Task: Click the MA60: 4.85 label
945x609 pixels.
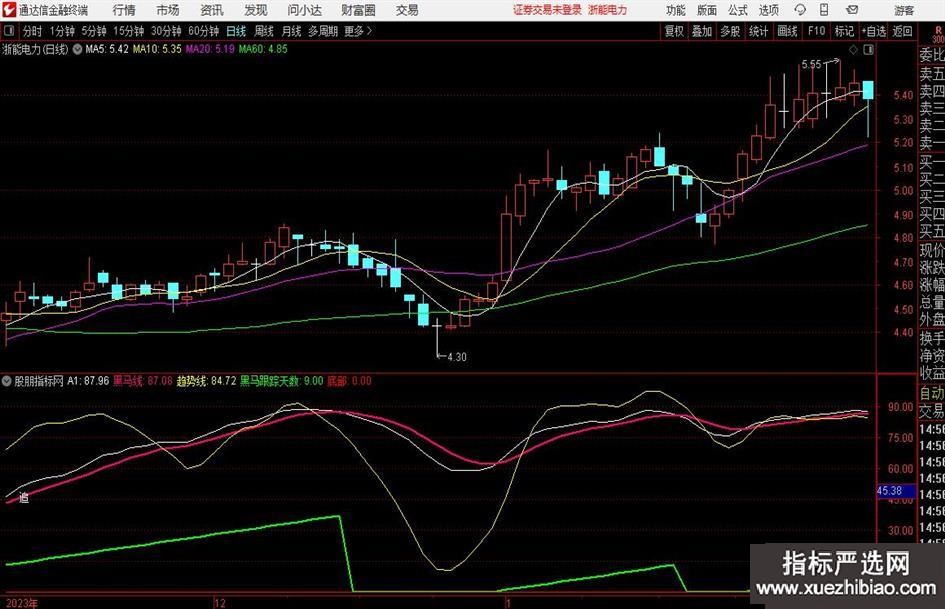Action: [263, 49]
